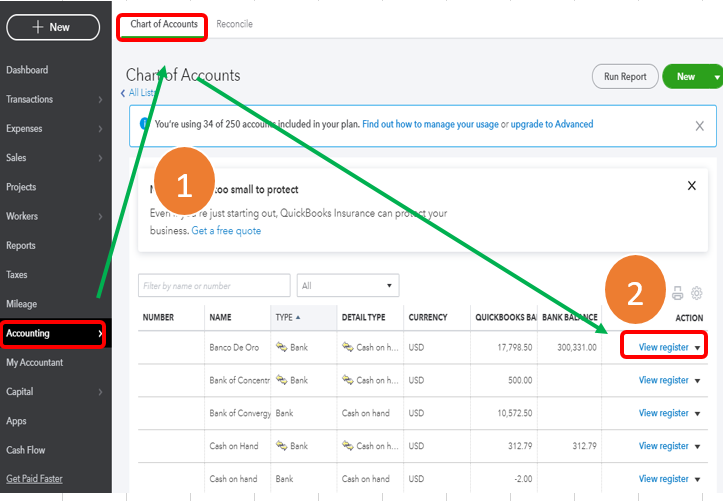Open dropdown arrow beside green New button

click(717, 77)
